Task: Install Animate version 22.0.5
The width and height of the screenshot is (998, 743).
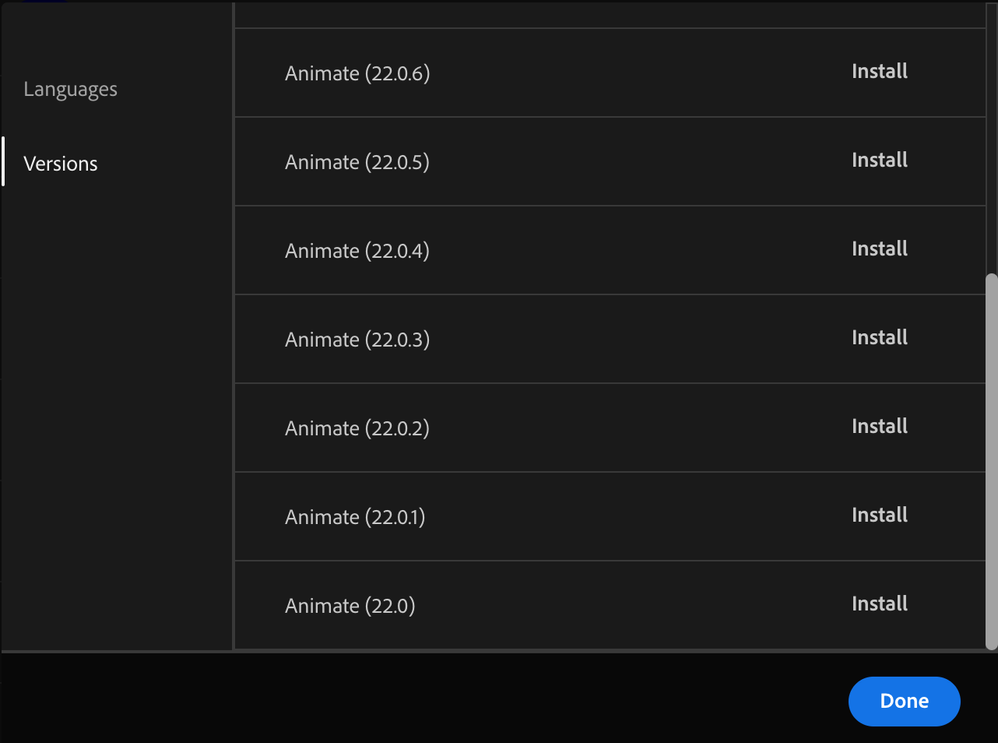Action: pyautogui.click(x=879, y=160)
